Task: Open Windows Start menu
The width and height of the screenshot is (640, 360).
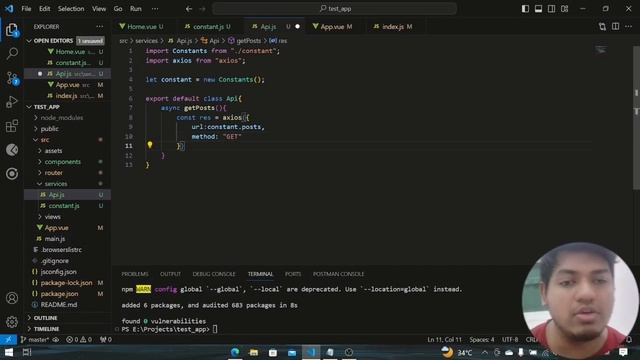Action: 9,352
